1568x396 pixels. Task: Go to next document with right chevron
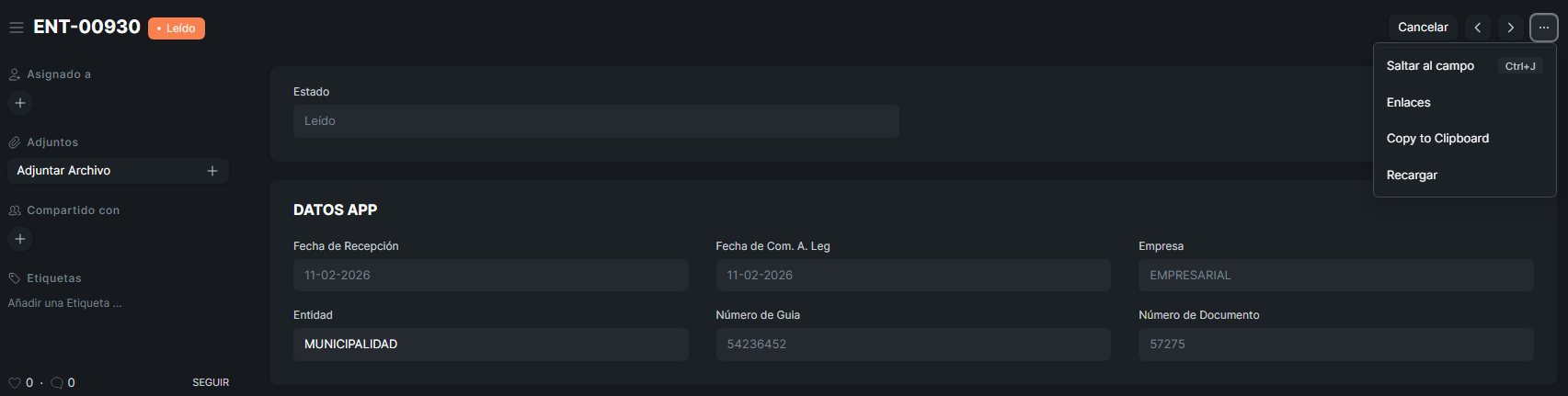coord(1511,28)
